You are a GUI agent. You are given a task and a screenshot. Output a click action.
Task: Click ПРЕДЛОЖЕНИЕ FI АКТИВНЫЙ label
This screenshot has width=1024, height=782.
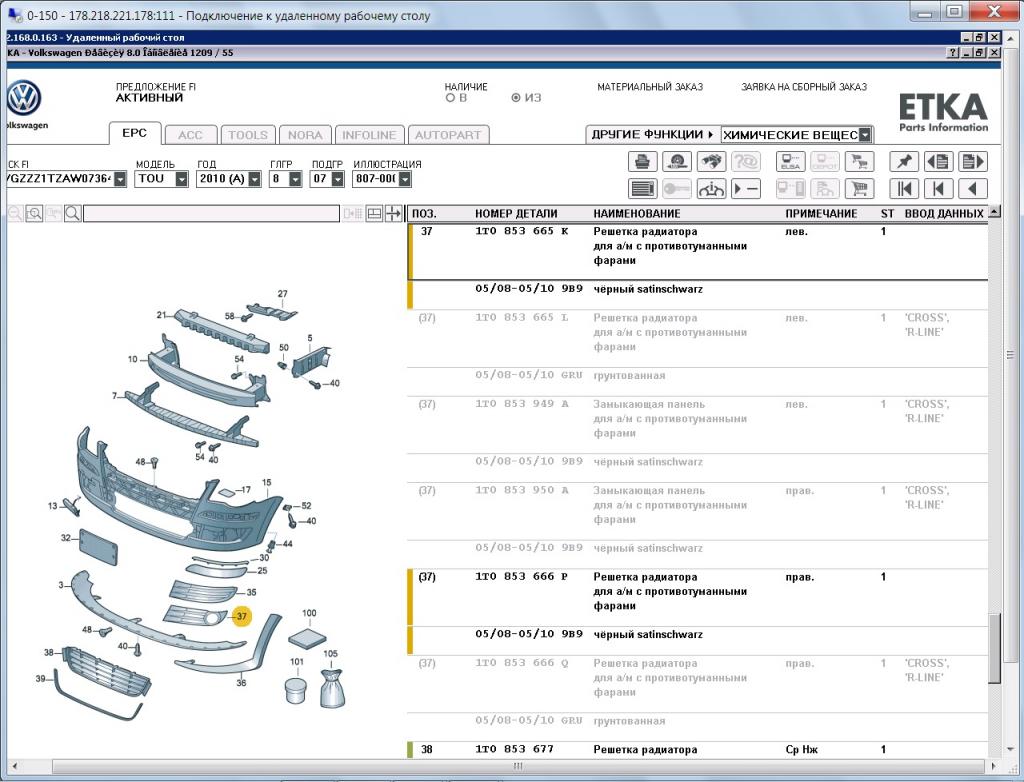coord(155,92)
